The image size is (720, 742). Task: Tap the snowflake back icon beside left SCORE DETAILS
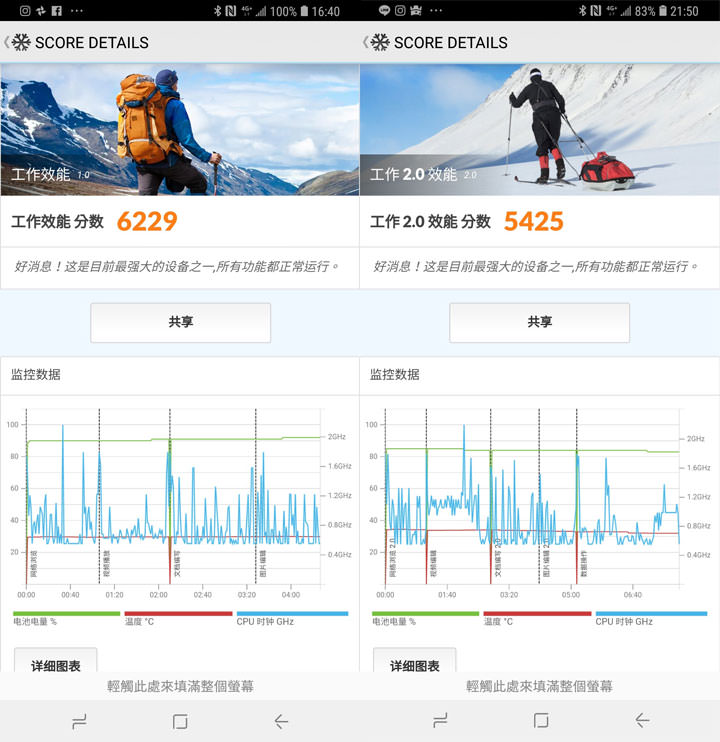(x=20, y=43)
